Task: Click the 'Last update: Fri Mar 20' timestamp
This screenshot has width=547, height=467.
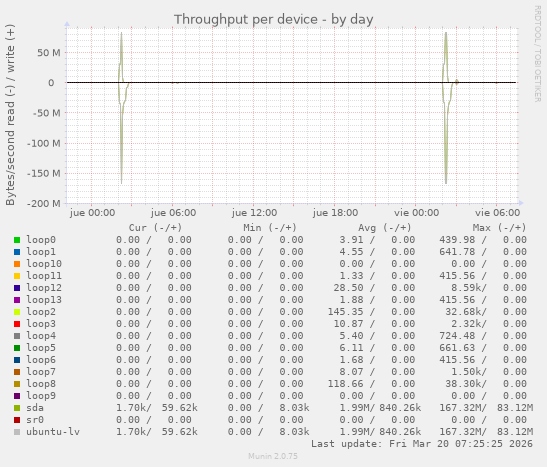Action: click(x=422, y=444)
